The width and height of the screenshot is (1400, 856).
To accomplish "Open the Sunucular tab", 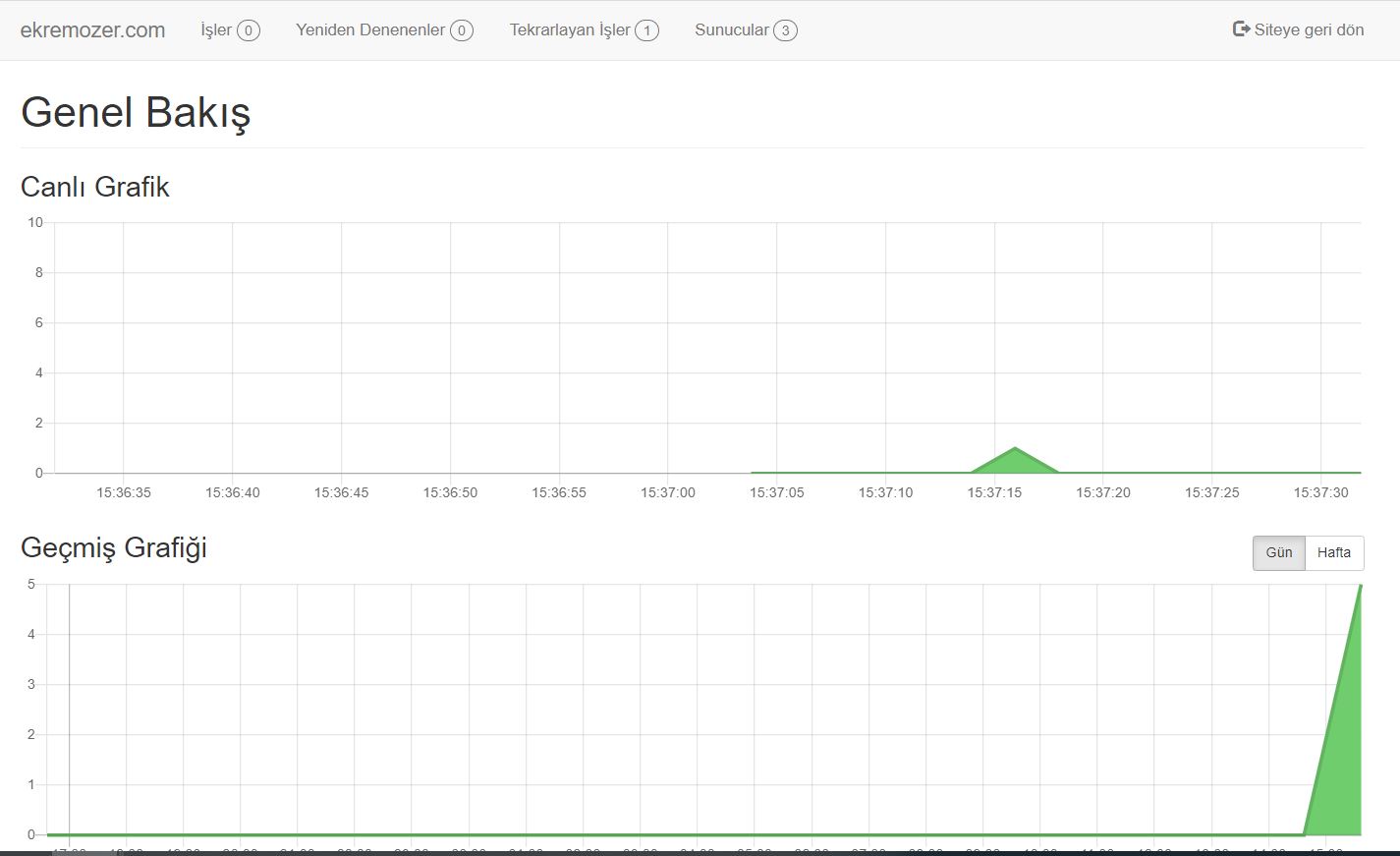I will (x=731, y=29).
